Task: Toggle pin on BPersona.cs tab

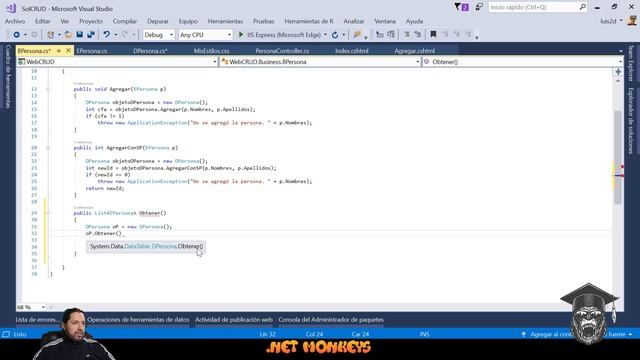Action: (x=59, y=51)
